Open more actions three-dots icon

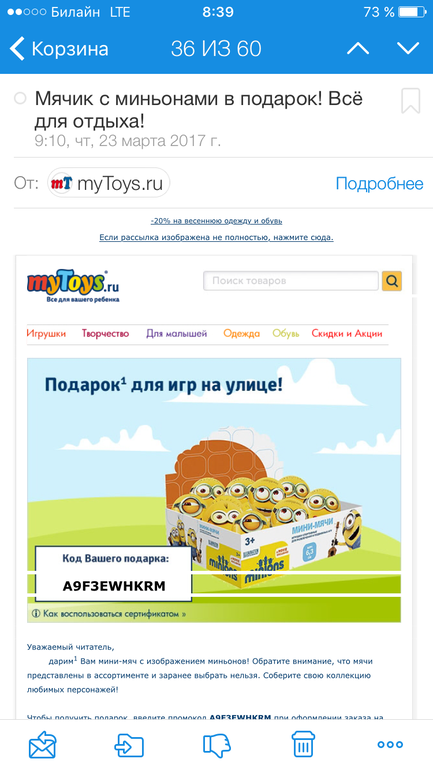[x=390, y=744]
